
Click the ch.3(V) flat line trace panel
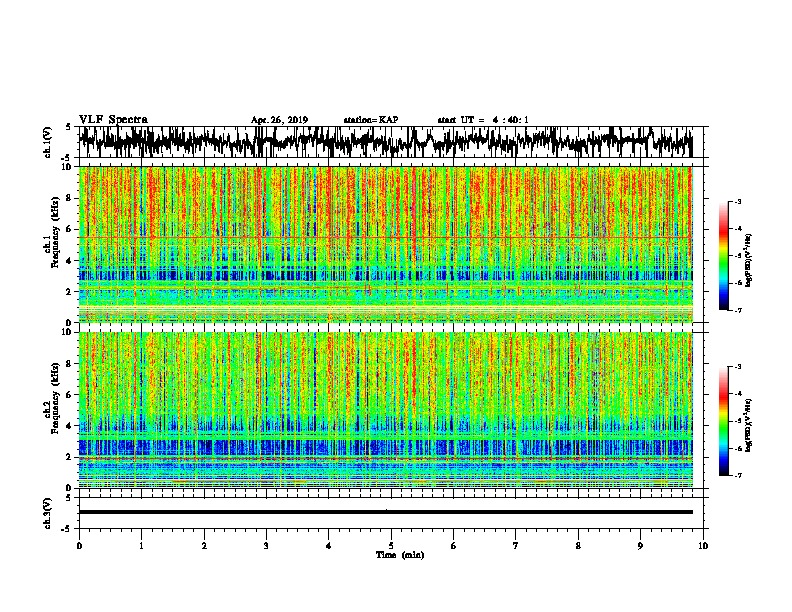(x=391, y=513)
